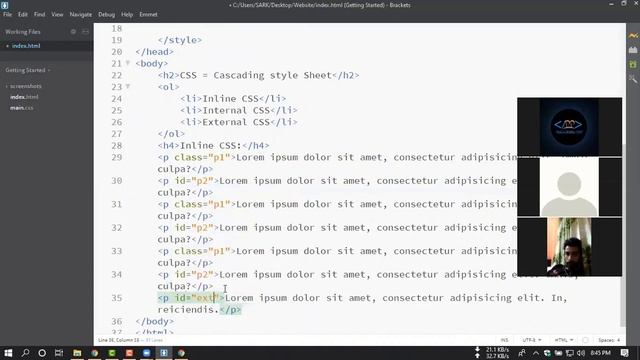
Task: Open the Windows Start menu
Action: click(x=8, y=353)
